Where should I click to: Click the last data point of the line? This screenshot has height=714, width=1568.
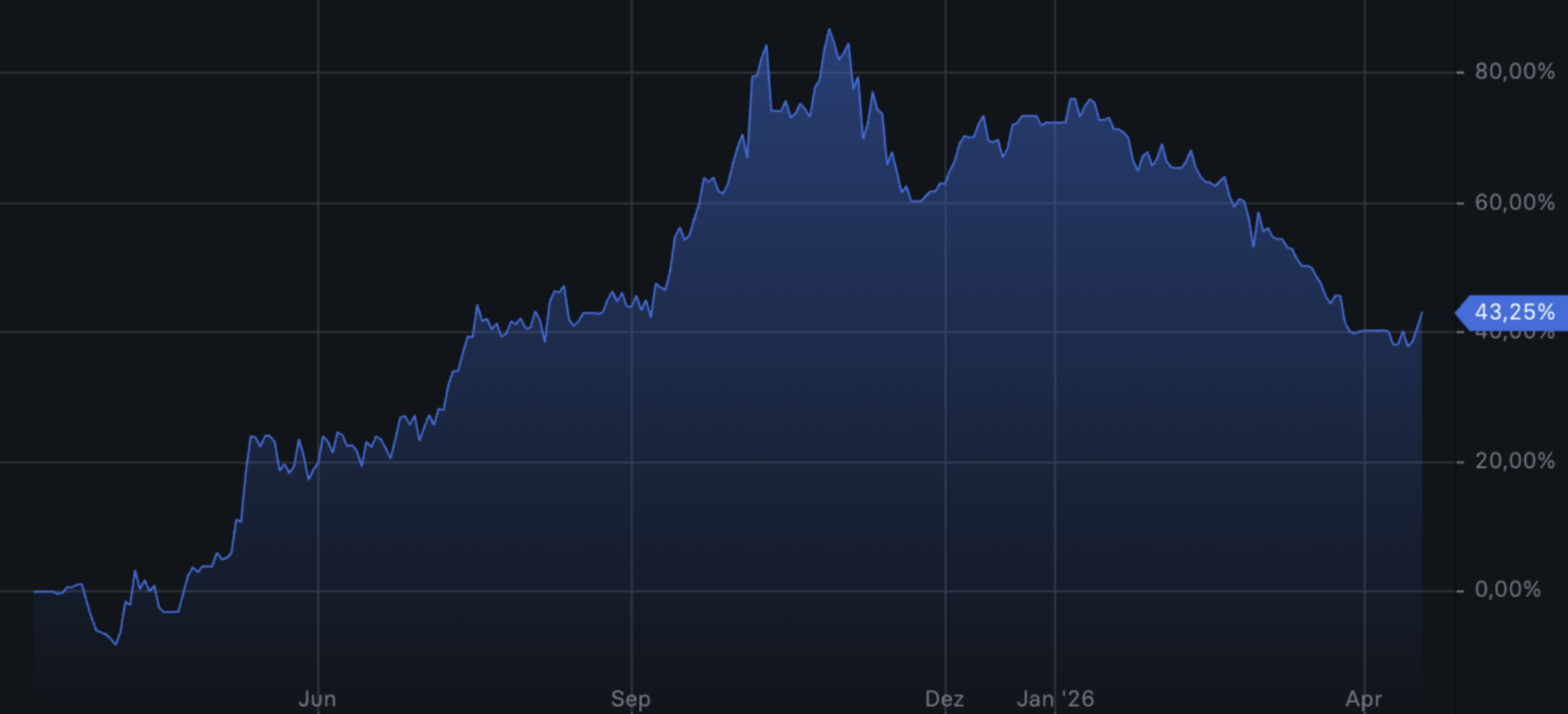(x=1421, y=313)
